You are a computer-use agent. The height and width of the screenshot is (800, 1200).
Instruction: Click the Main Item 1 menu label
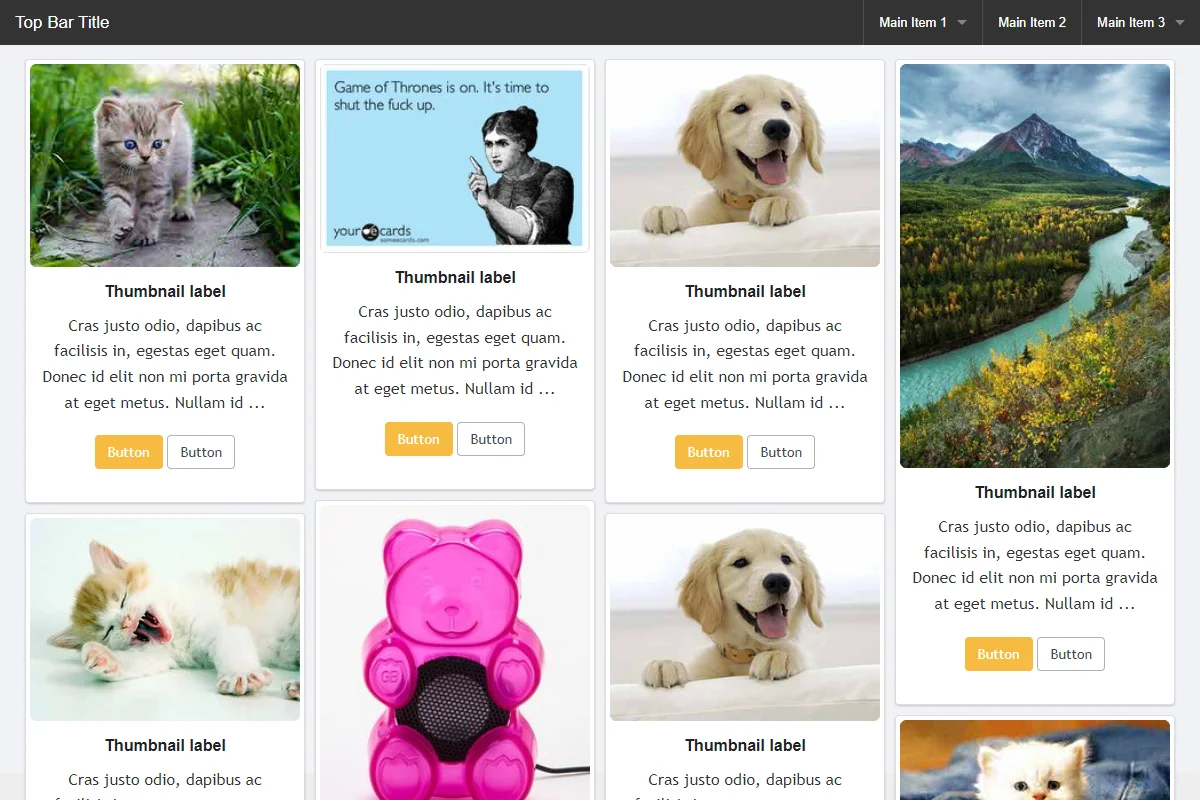pyautogui.click(x=913, y=22)
